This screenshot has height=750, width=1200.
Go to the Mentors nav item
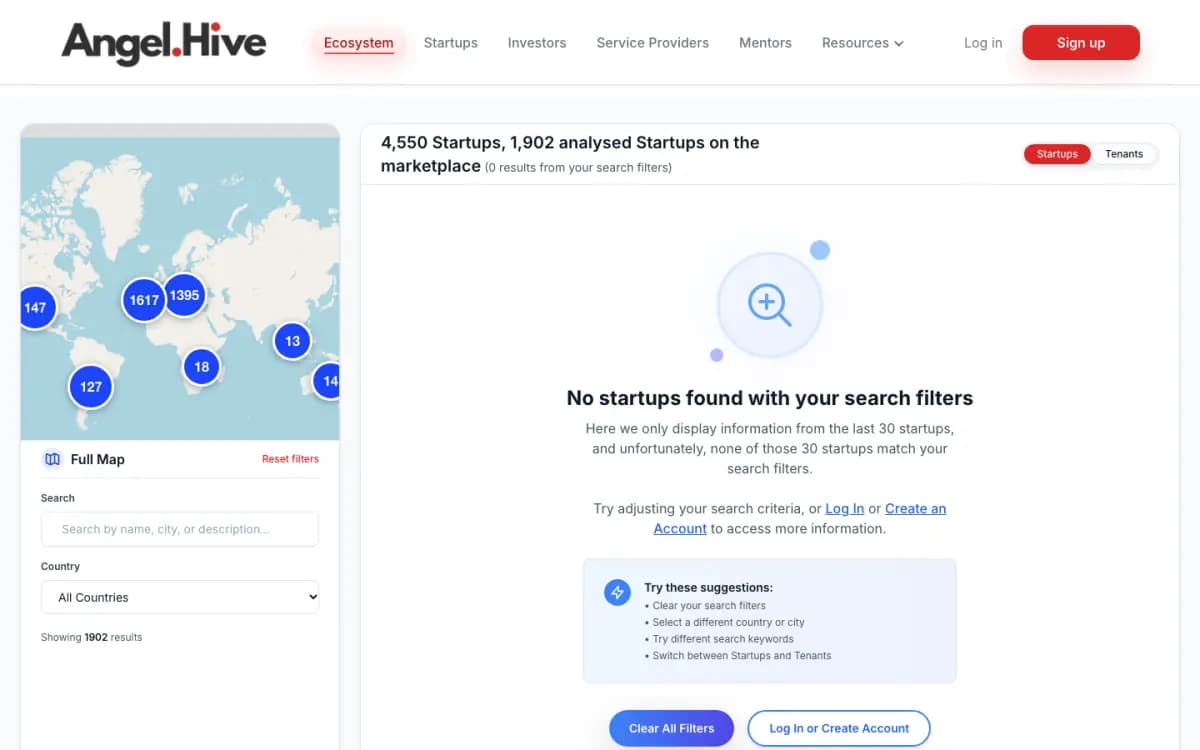tap(765, 43)
